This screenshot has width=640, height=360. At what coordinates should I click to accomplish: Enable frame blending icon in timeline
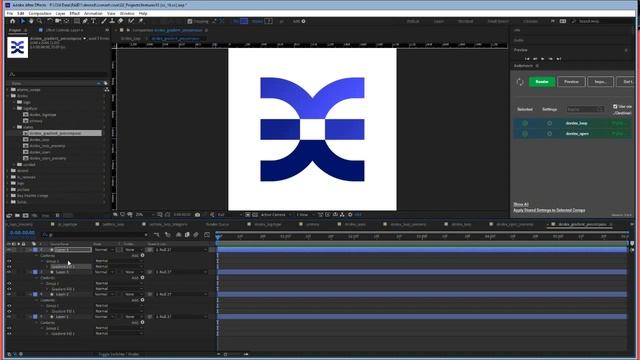187,235
